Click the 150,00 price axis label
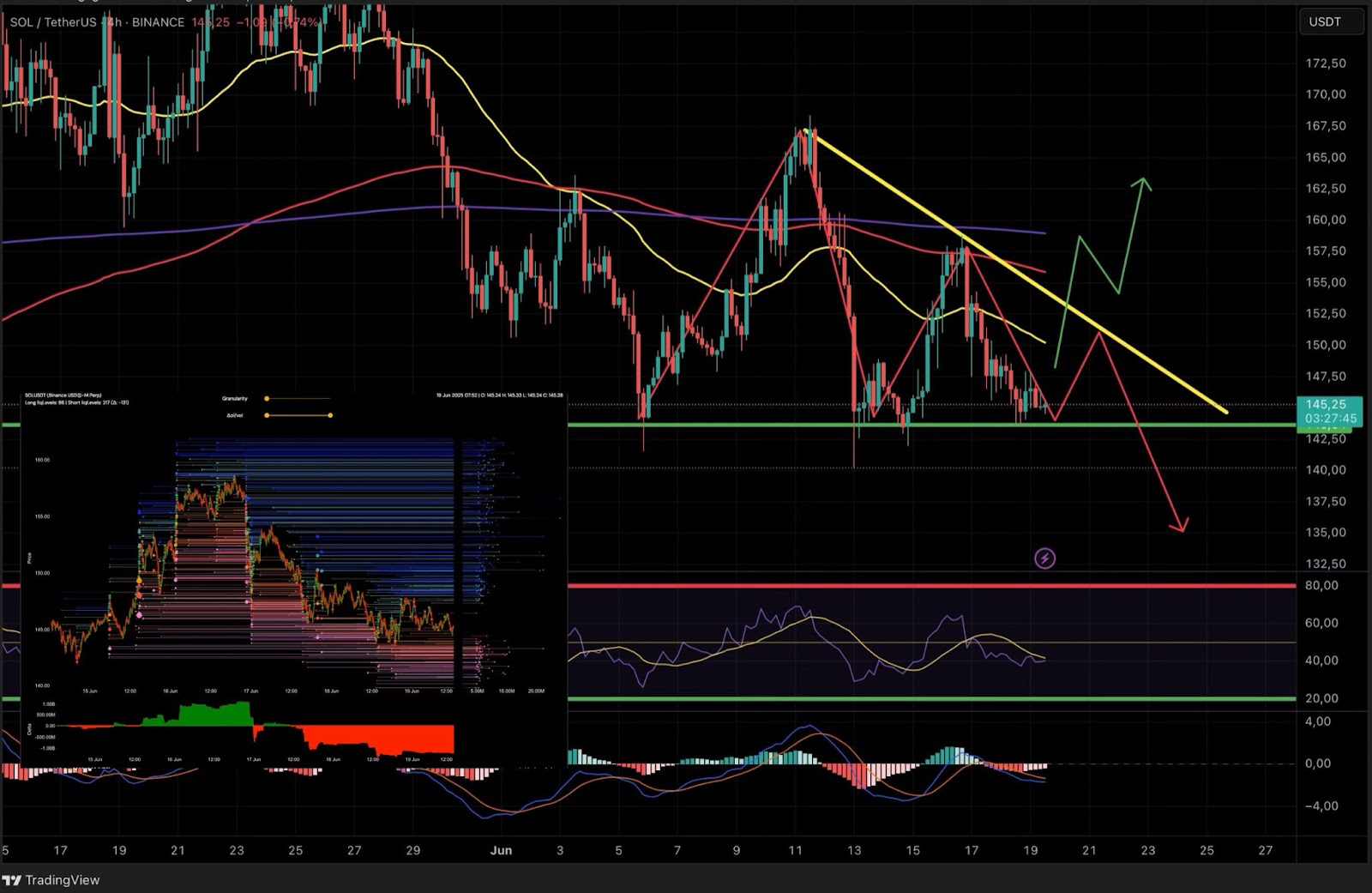This screenshot has width=1372, height=893. coord(1326,345)
